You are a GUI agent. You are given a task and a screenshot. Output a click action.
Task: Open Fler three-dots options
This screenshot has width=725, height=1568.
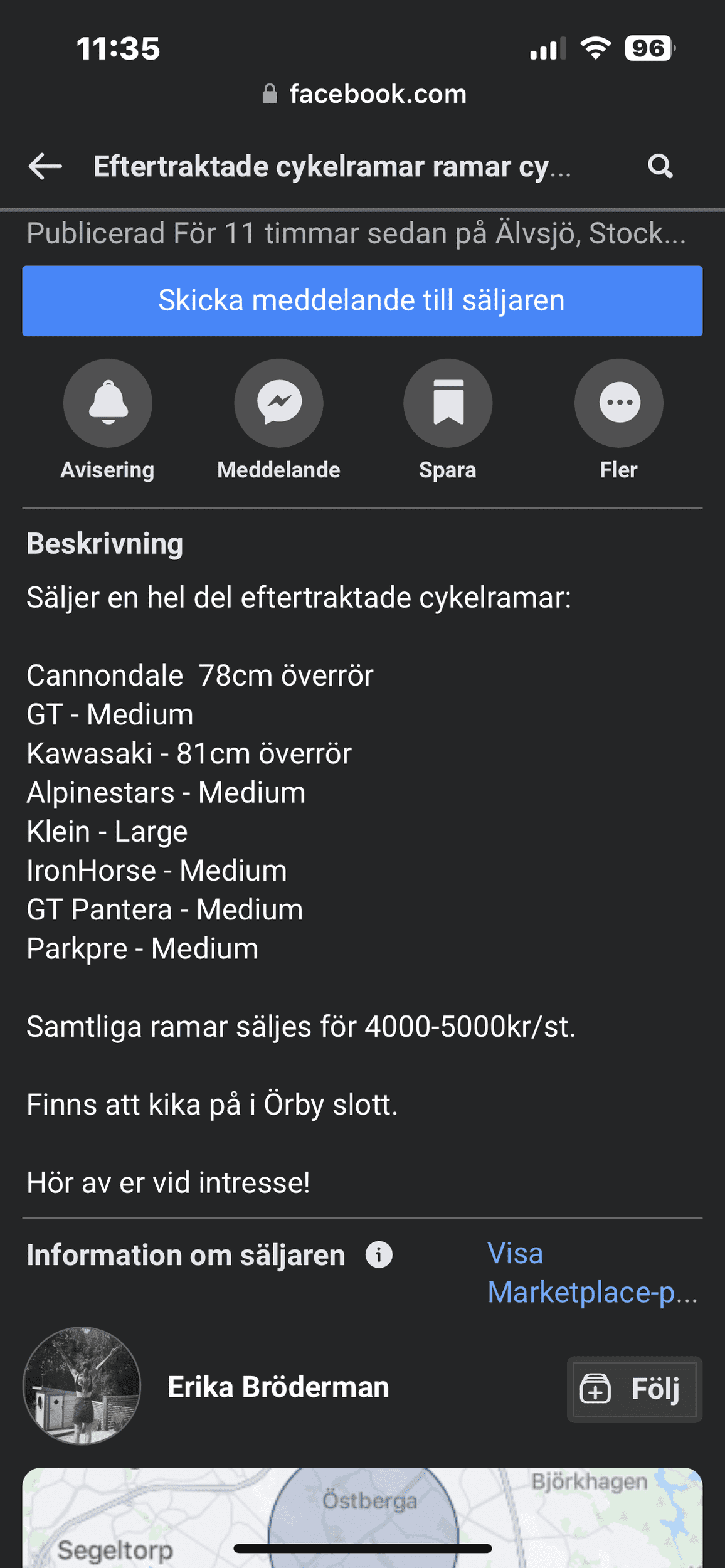pos(619,403)
